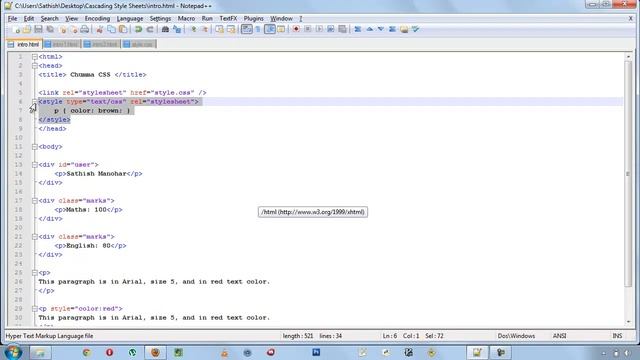Open the Run menu
640x360 pixels.
pos(207,18)
